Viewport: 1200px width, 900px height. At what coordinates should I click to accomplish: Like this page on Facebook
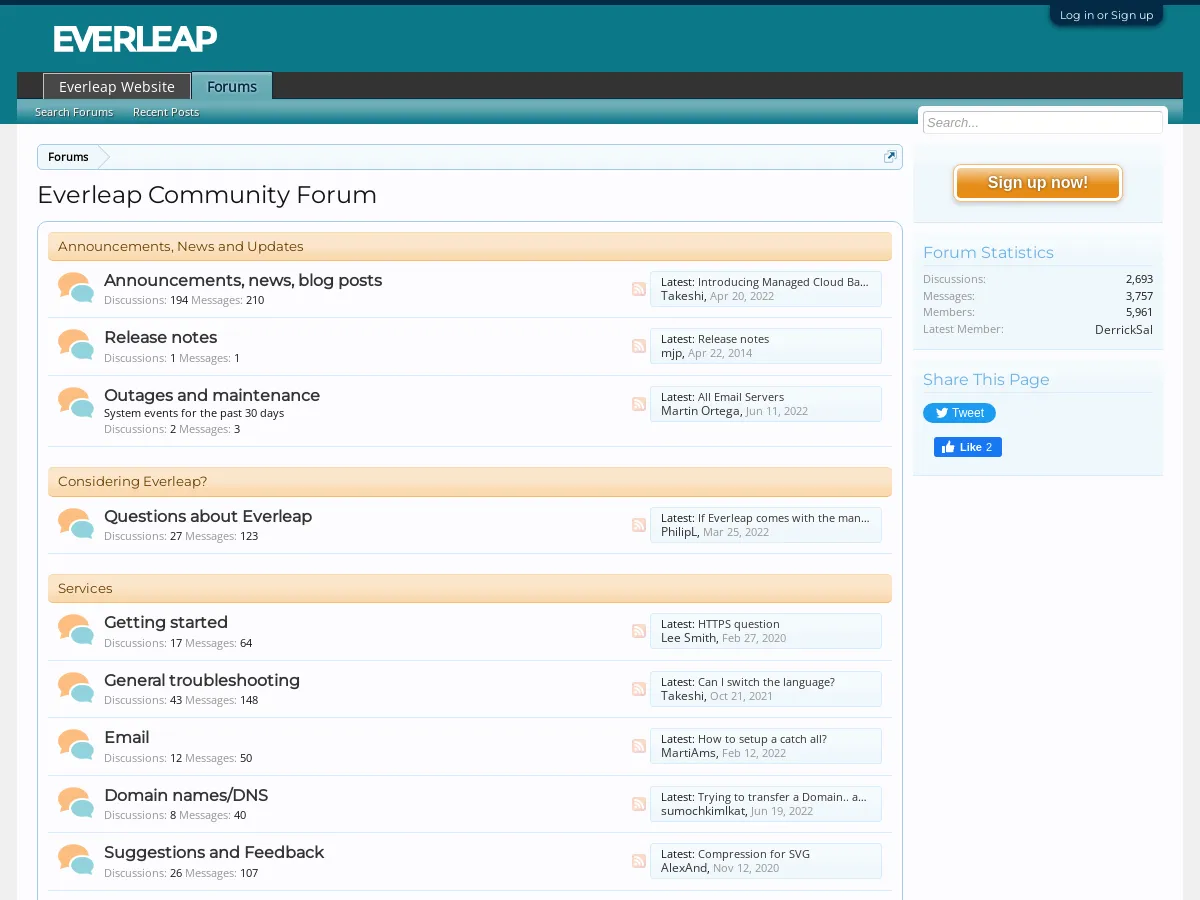(967, 447)
